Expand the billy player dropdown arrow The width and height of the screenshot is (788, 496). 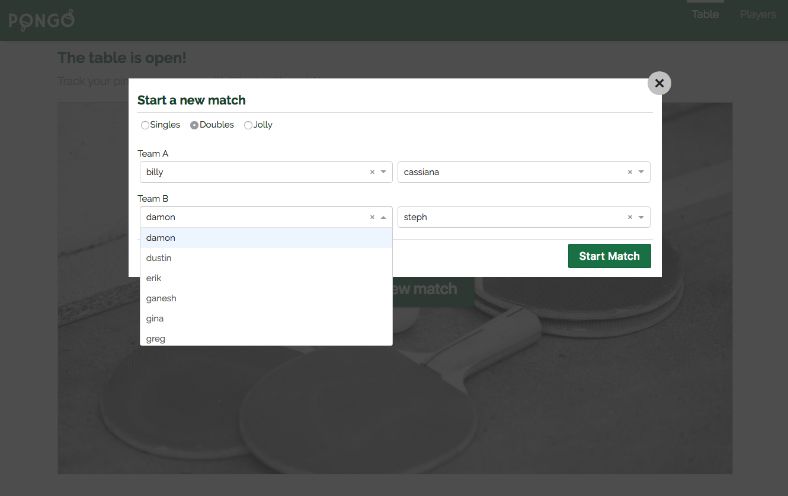click(384, 172)
